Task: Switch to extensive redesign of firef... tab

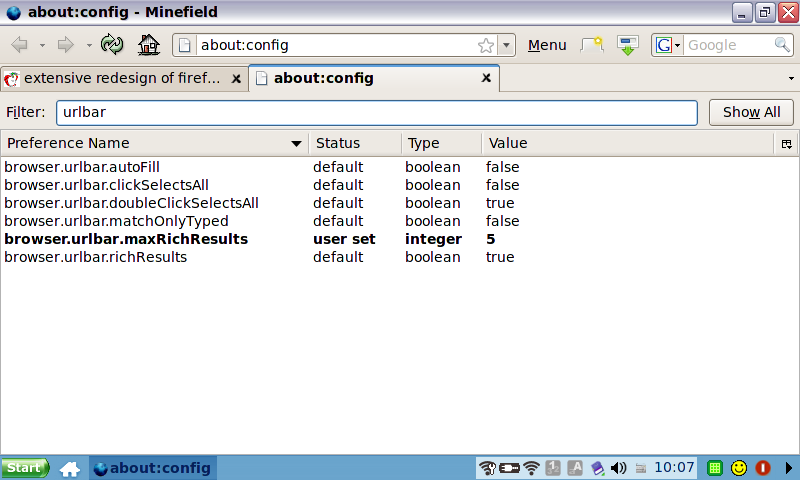Action: (124, 79)
